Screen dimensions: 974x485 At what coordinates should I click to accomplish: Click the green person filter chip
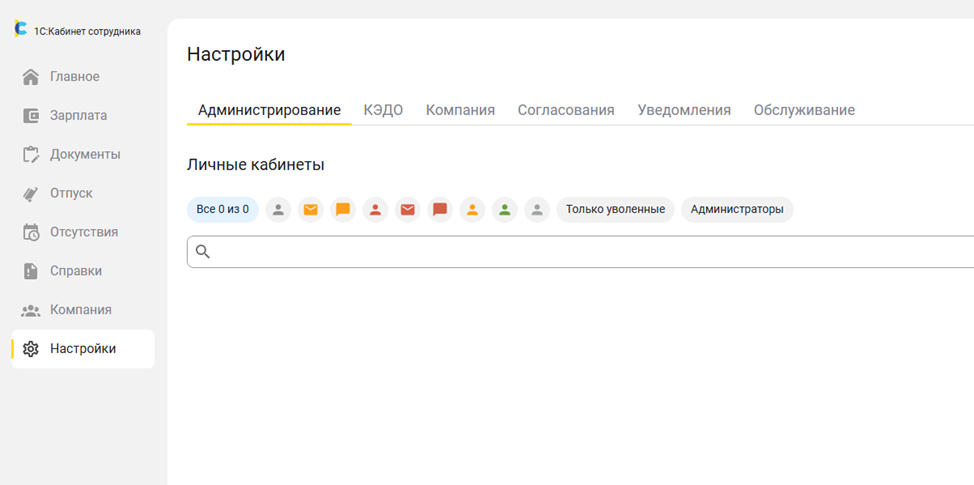tap(505, 210)
